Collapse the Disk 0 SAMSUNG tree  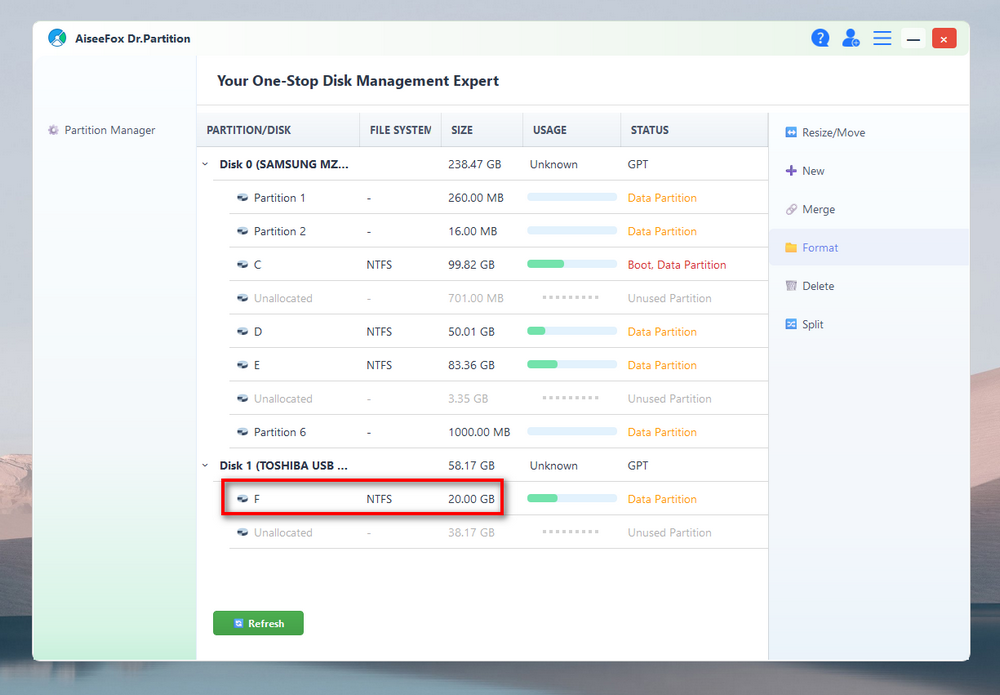[205, 164]
